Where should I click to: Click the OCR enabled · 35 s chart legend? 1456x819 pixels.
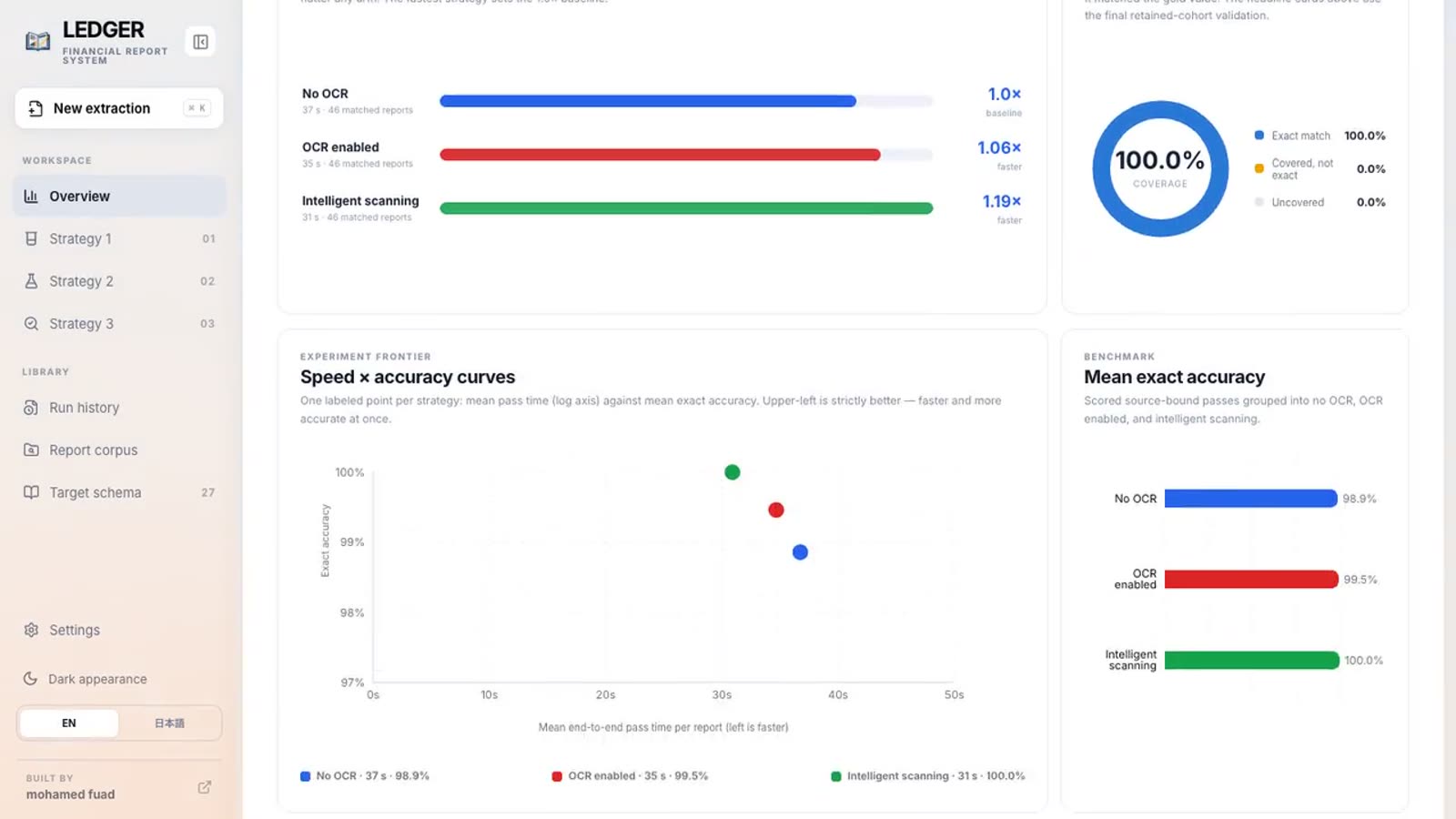(630, 776)
